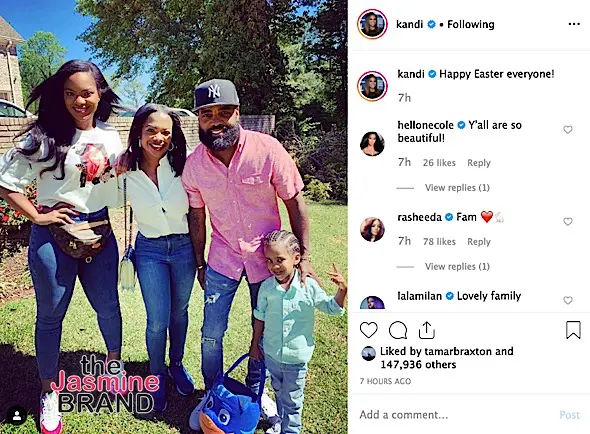Like hellonecole's comment heart
590x434 pixels.
[567, 129]
